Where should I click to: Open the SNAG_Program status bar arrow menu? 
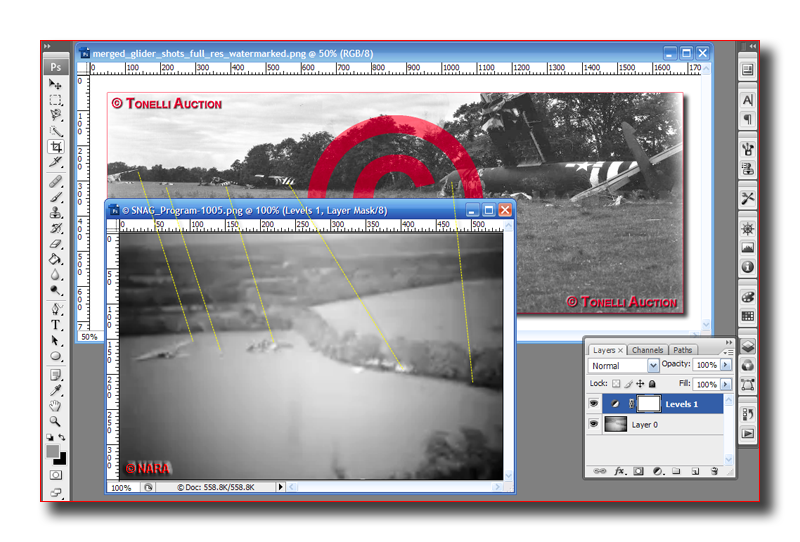coord(280,487)
